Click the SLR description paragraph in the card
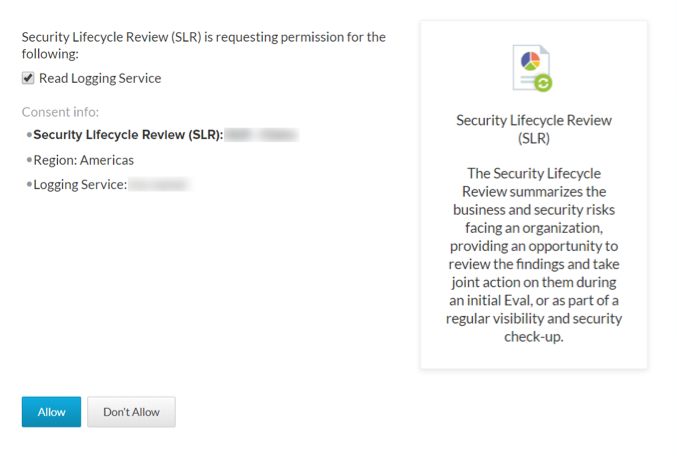 pos(533,254)
